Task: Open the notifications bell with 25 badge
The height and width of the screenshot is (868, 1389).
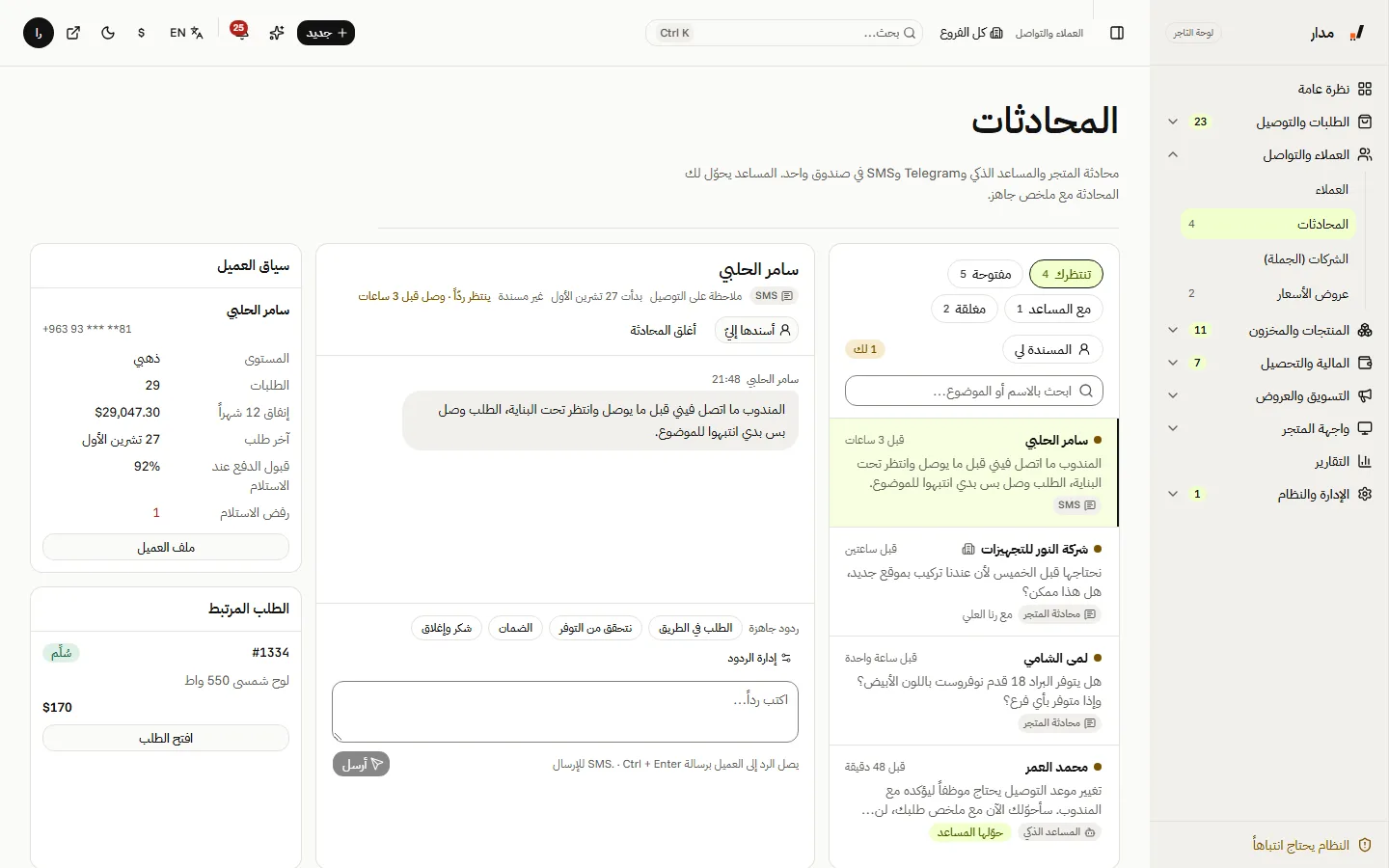Action: [x=239, y=32]
